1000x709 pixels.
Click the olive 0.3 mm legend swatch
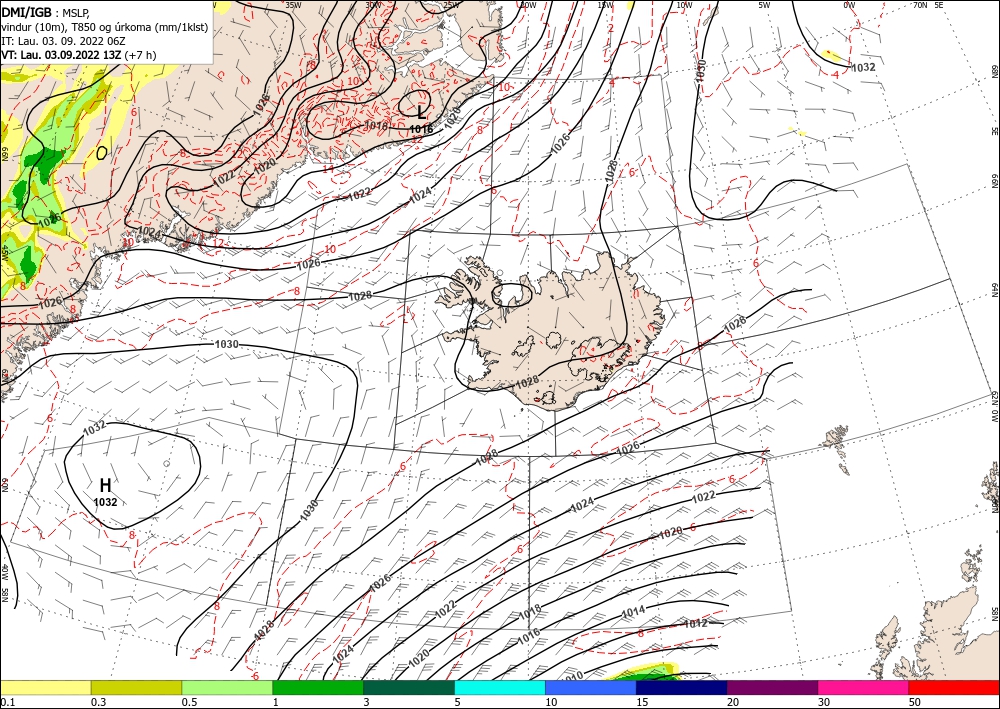coord(136,687)
